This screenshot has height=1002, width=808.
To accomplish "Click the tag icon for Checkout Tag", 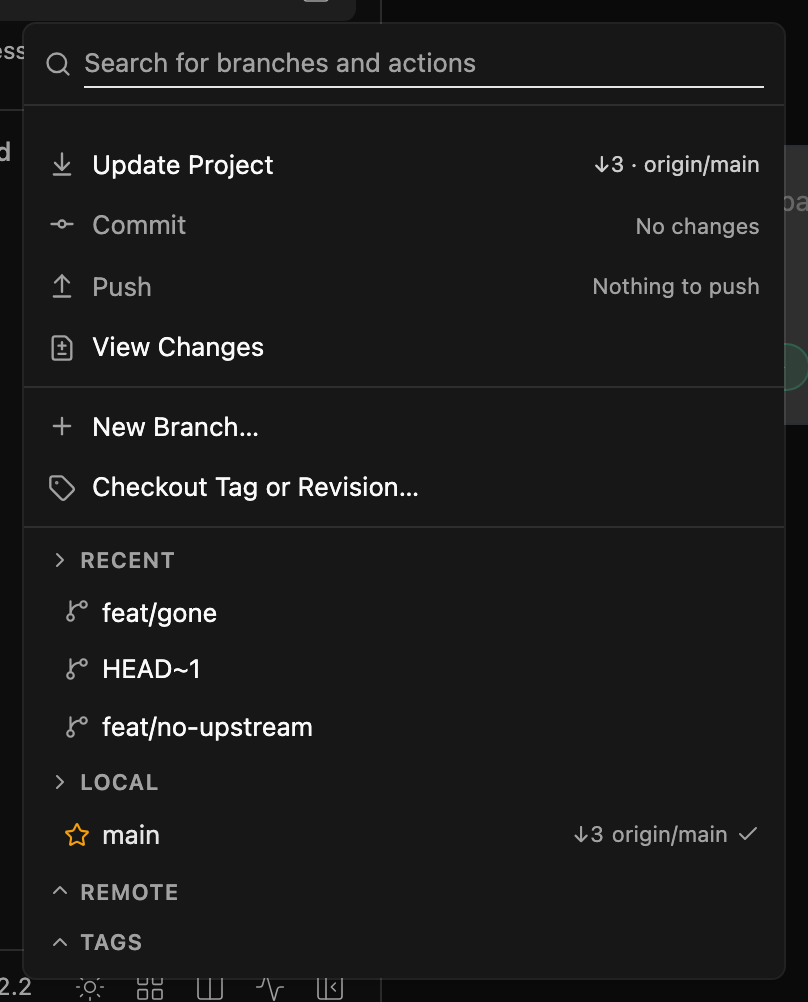I will 62,488.
